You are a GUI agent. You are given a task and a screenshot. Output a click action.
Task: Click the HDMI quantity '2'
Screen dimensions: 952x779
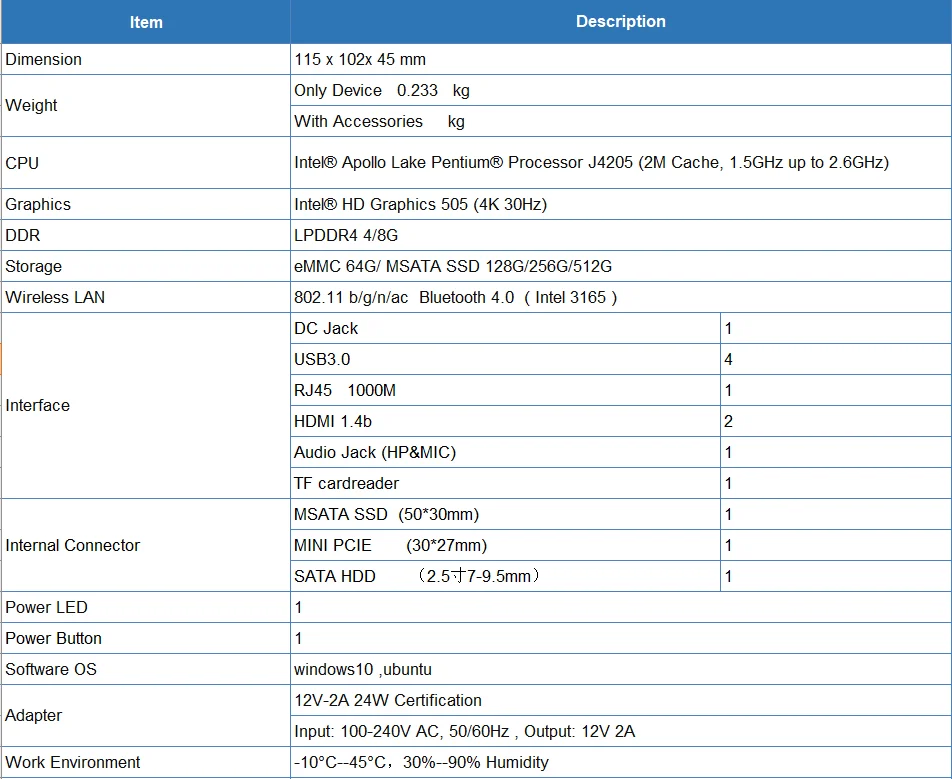(x=836, y=421)
